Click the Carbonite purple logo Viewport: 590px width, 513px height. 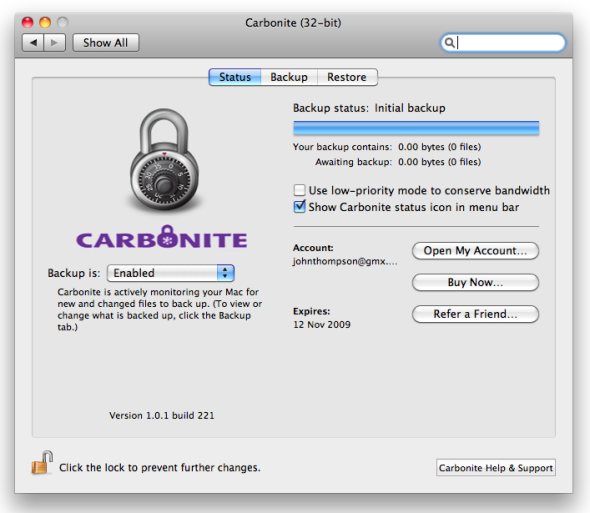tap(162, 238)
